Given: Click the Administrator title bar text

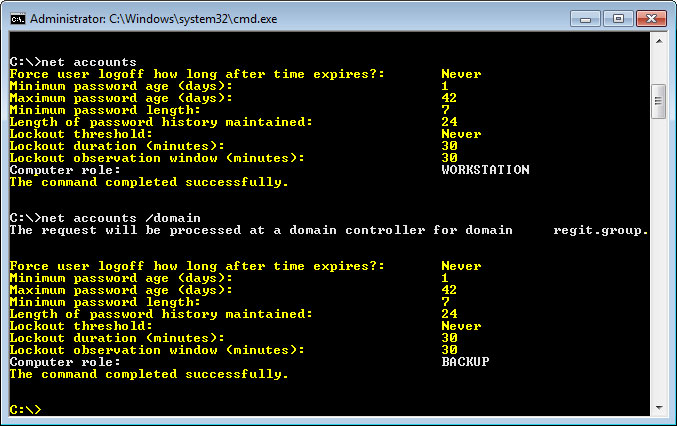Looking at the screenshot, I should coord(154,19).
